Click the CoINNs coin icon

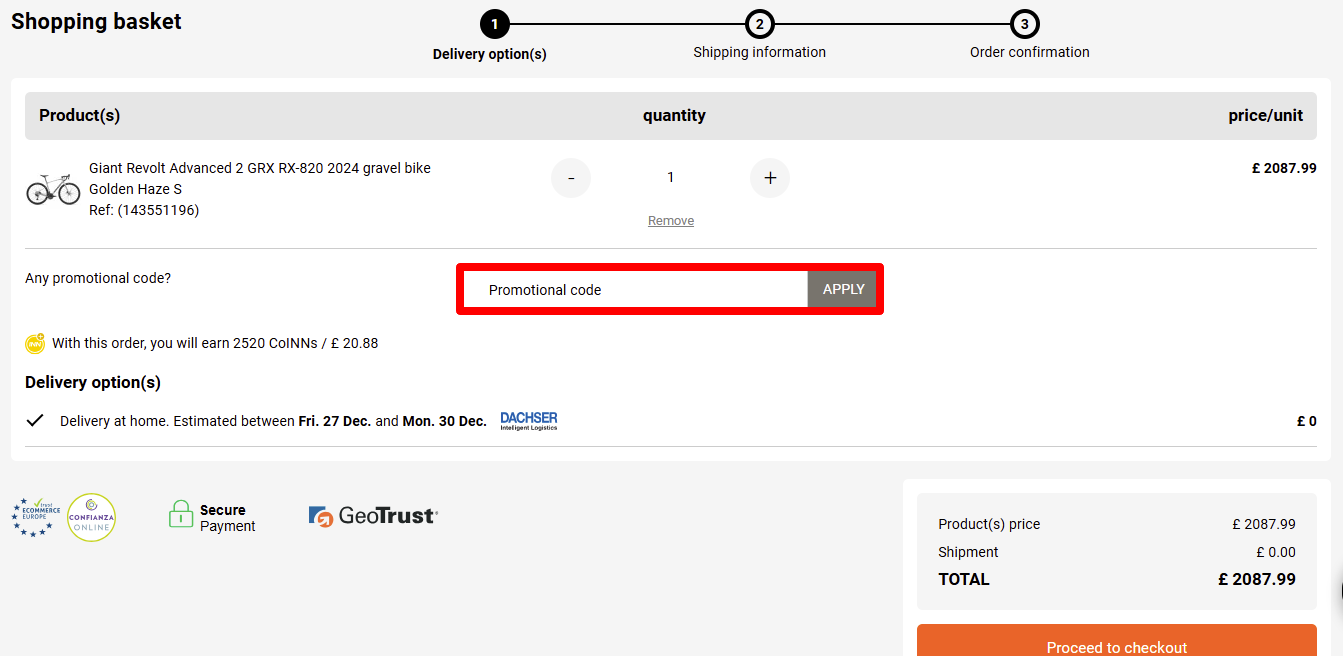(36, 343)
